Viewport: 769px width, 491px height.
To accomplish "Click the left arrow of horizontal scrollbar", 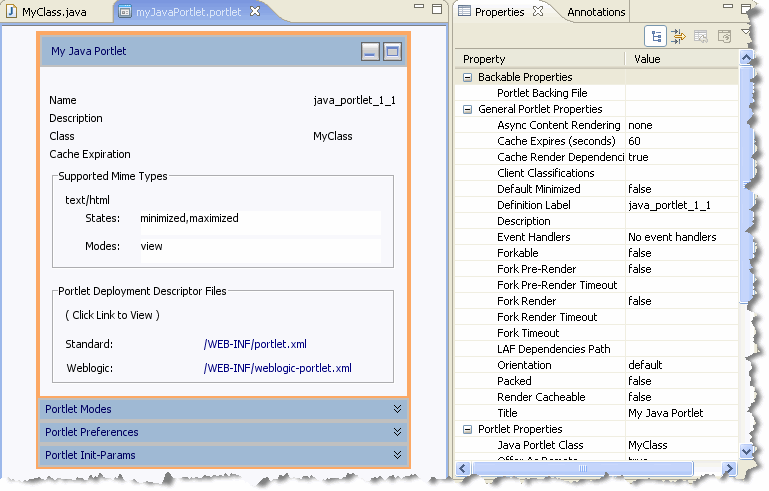I will [463, 468].
